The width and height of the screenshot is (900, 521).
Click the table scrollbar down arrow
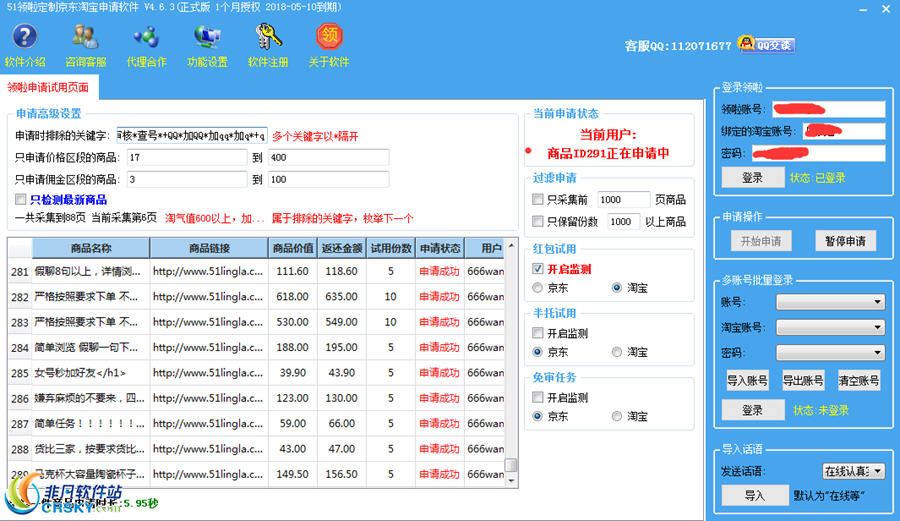tap(511, 481)
